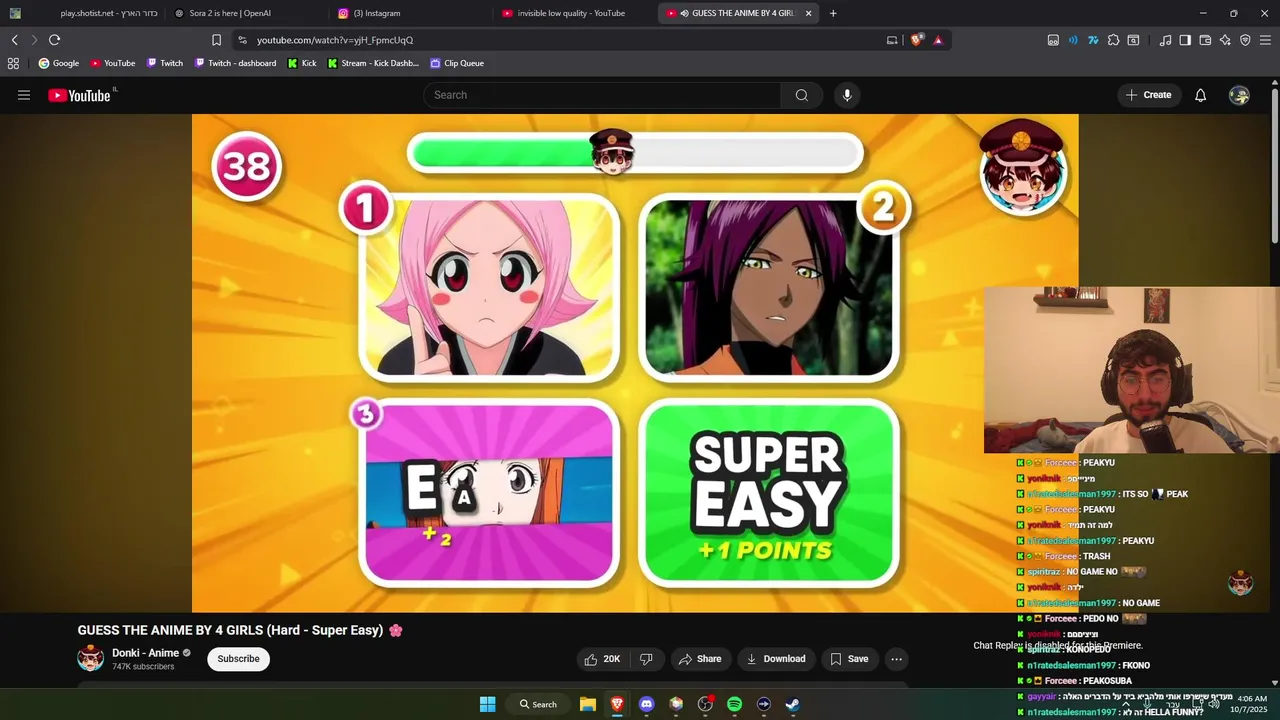View site information icon in address bar
Screen dimensions: 1280x720
point(242,40)
